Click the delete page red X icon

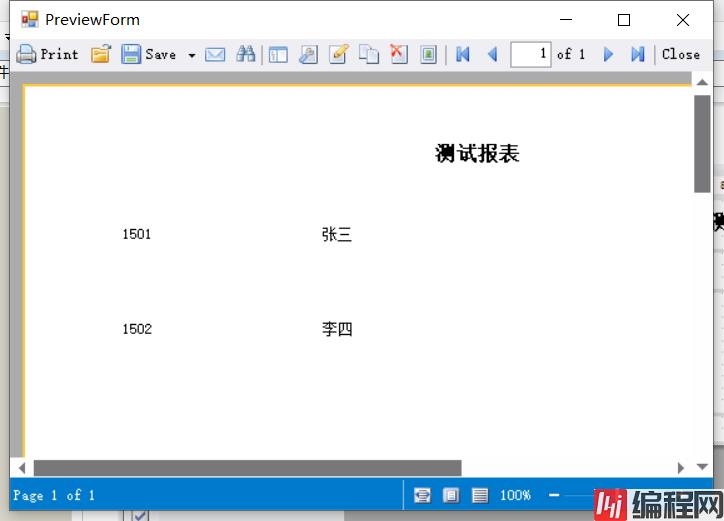point(398,54)
